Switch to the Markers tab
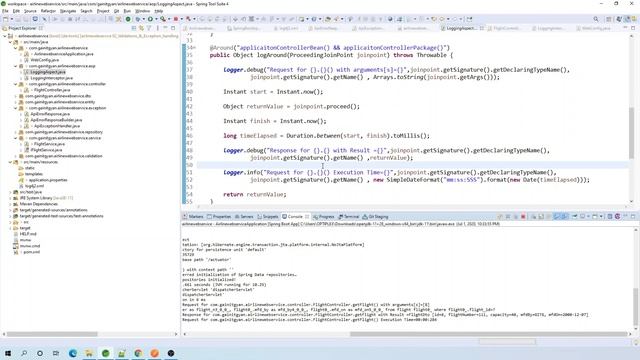This screenshot has width=640, height=360. tap(193, 217)
